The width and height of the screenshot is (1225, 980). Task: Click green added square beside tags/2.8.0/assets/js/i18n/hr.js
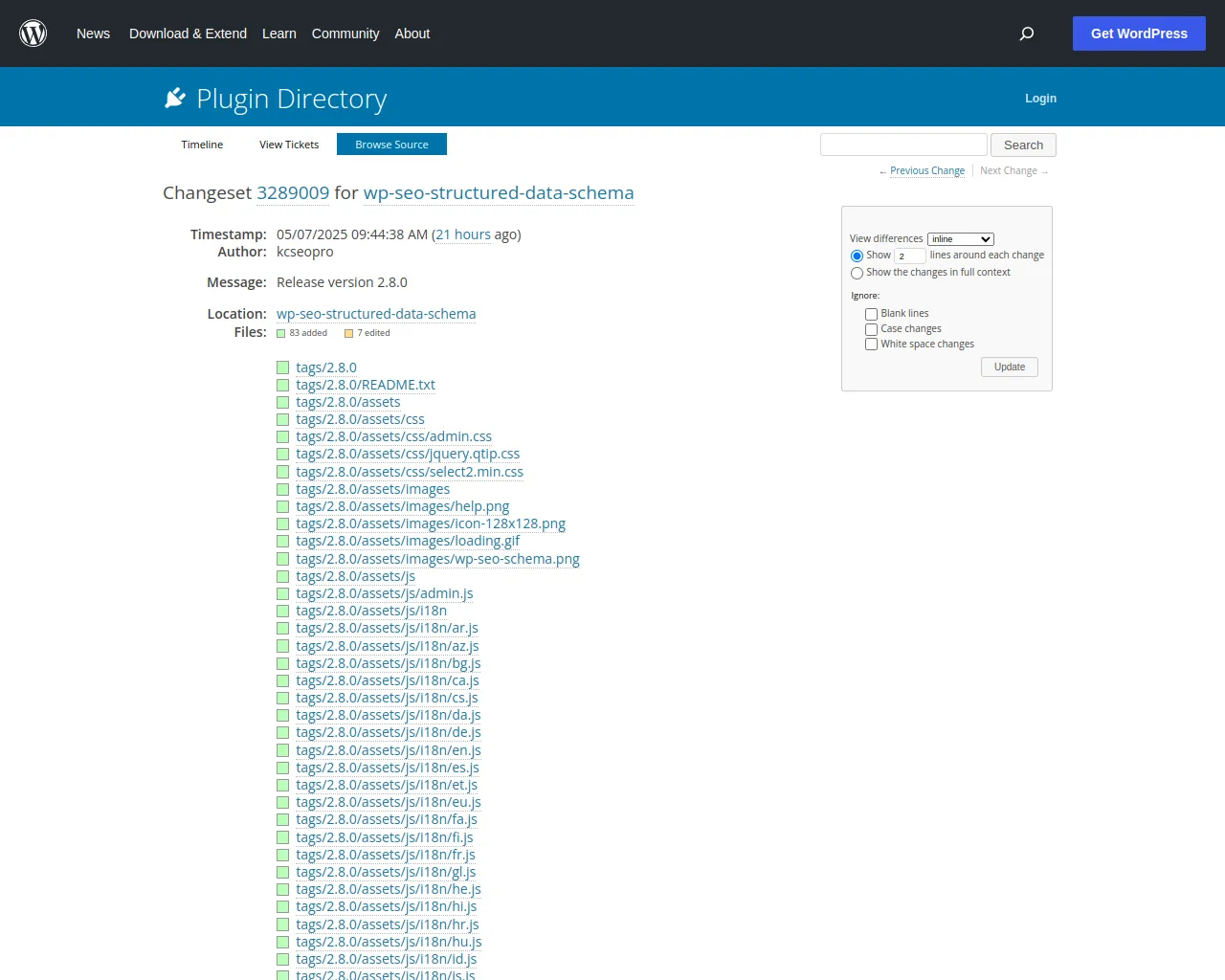pos(283,924)
